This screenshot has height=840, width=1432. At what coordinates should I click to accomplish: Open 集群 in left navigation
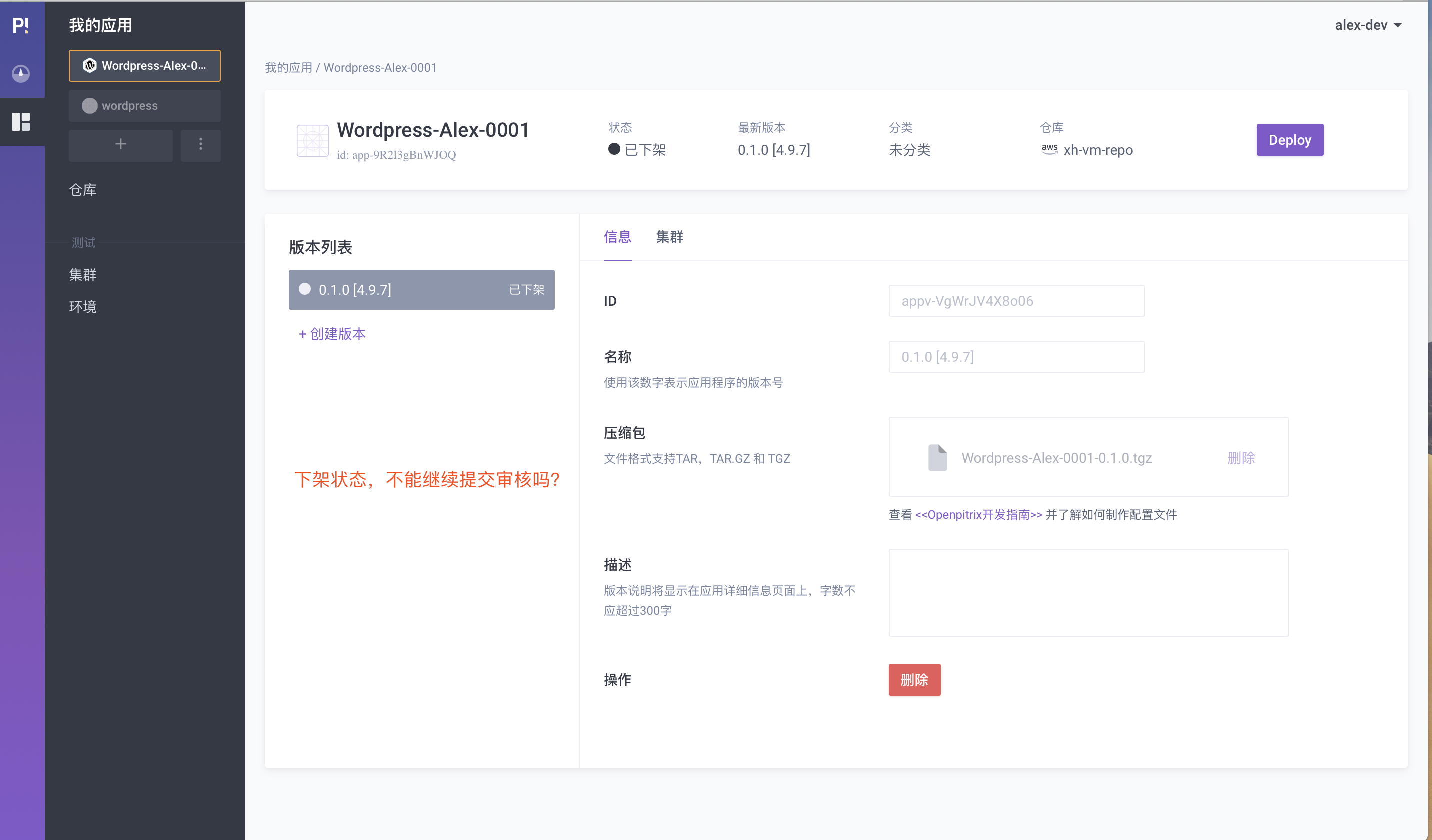point(83,275)
